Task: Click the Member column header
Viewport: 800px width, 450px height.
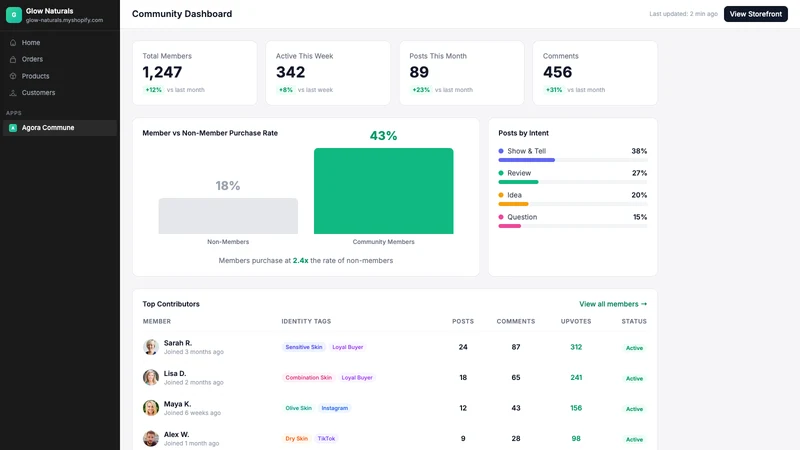Action: pos(157,321)
